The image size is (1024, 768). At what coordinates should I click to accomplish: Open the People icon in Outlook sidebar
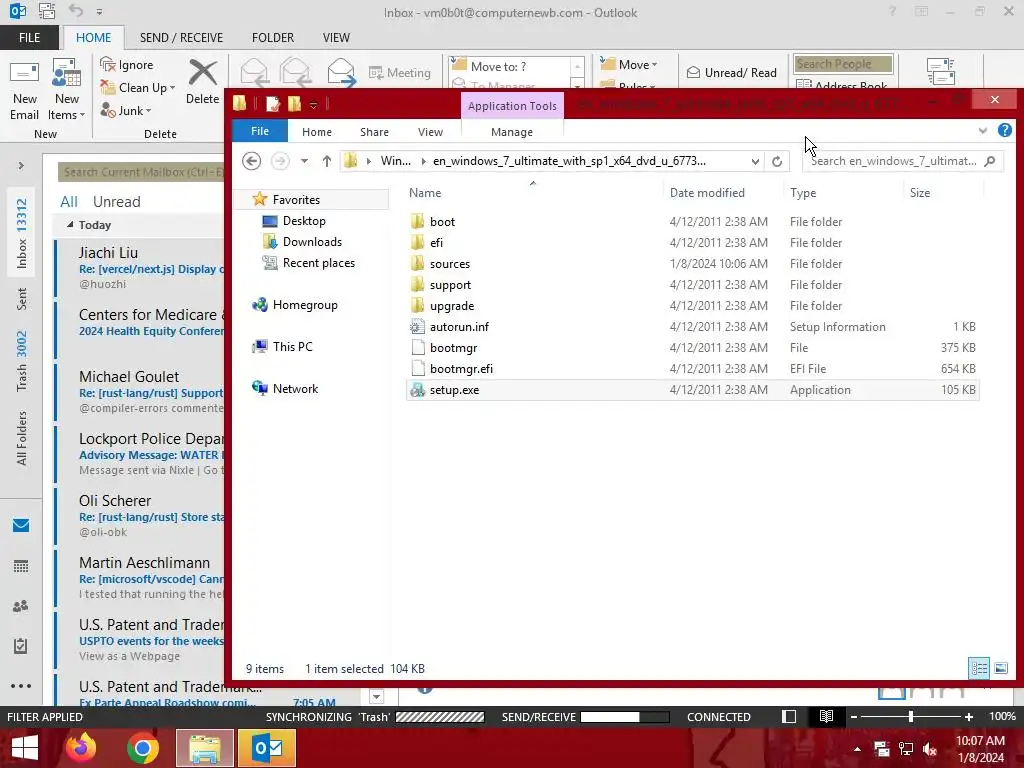(x=21, y=606)
